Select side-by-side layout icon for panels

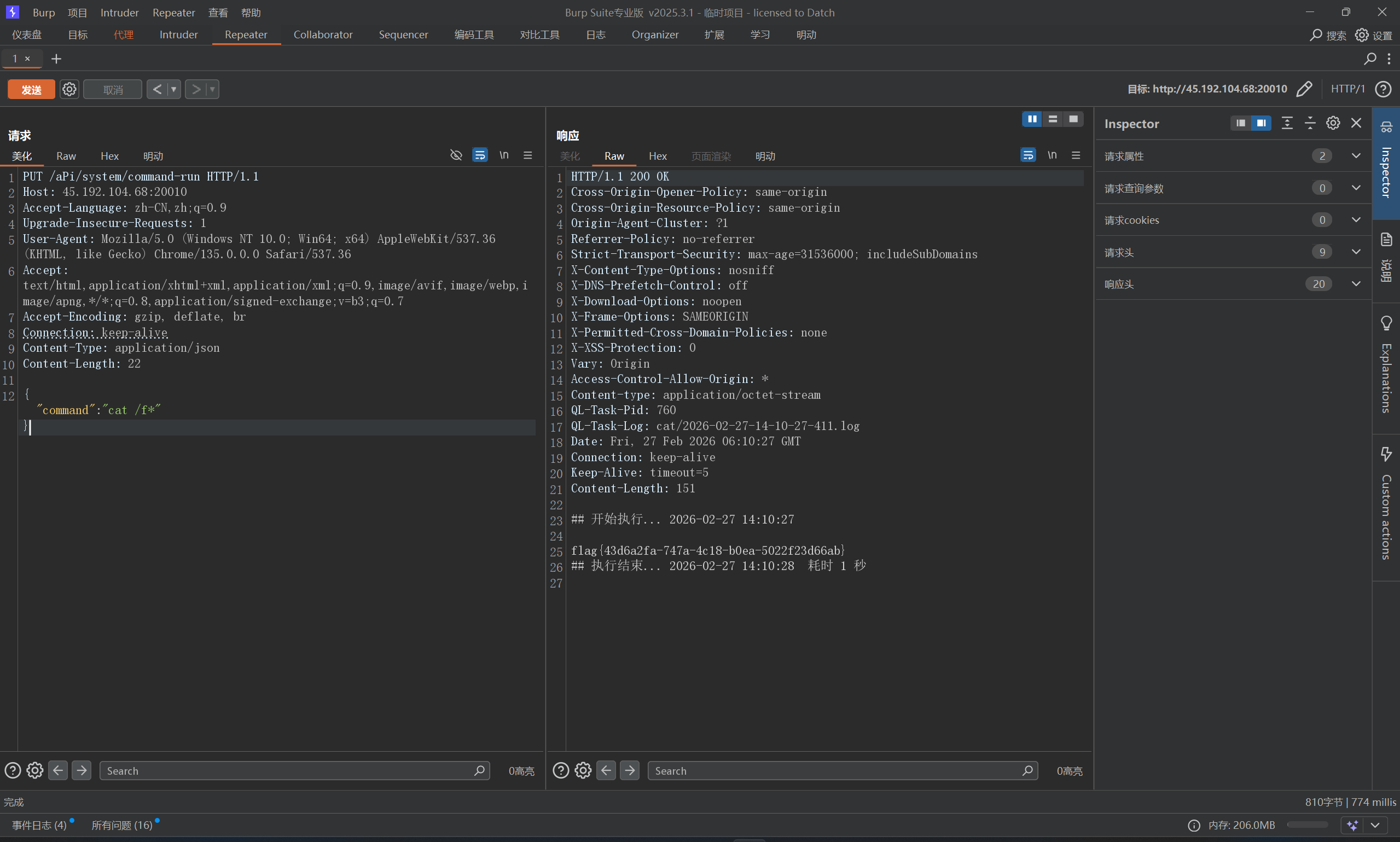1032,119
